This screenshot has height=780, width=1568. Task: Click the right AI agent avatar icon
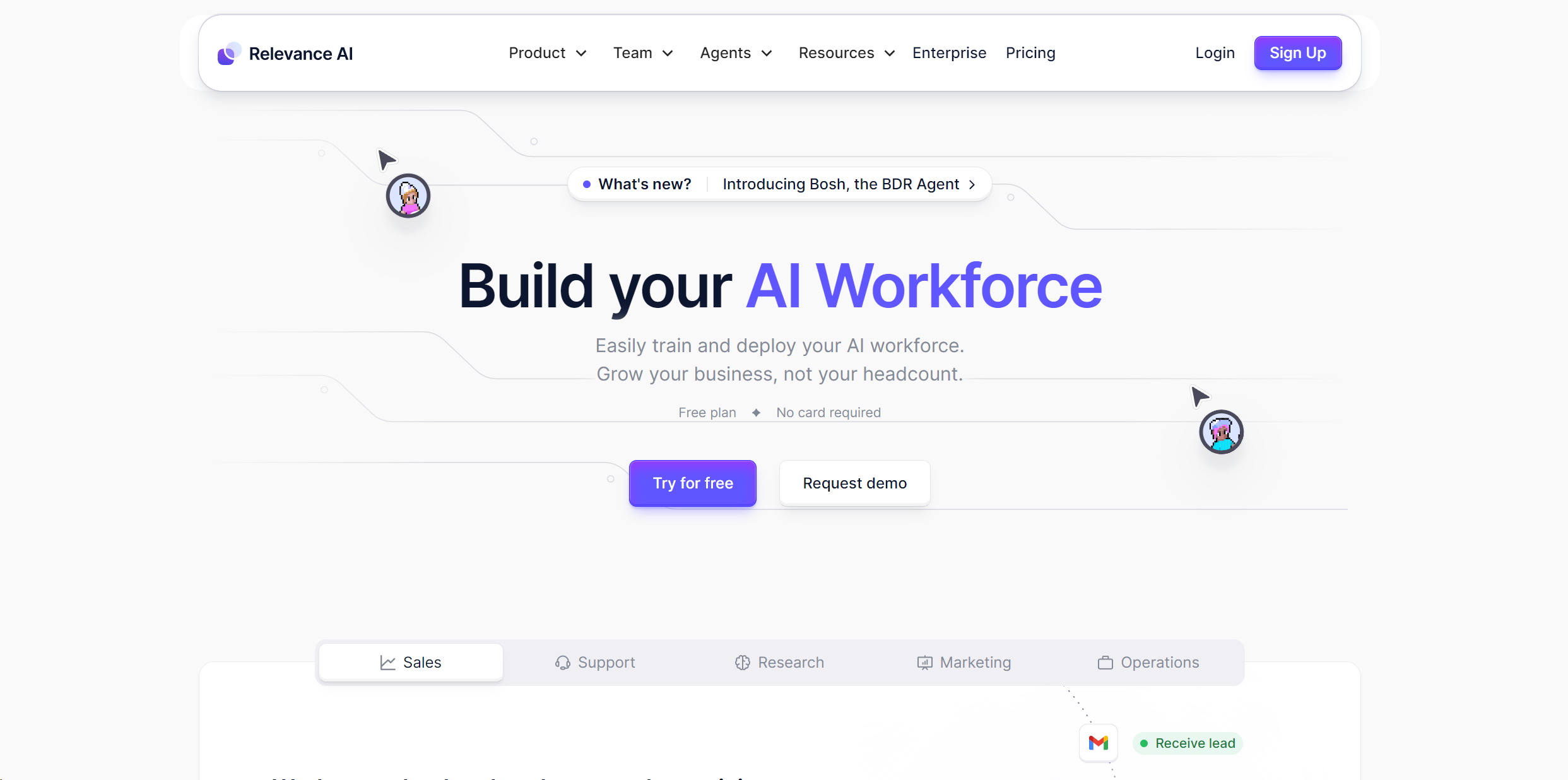pyautogui.click(x=1220, y=432)
